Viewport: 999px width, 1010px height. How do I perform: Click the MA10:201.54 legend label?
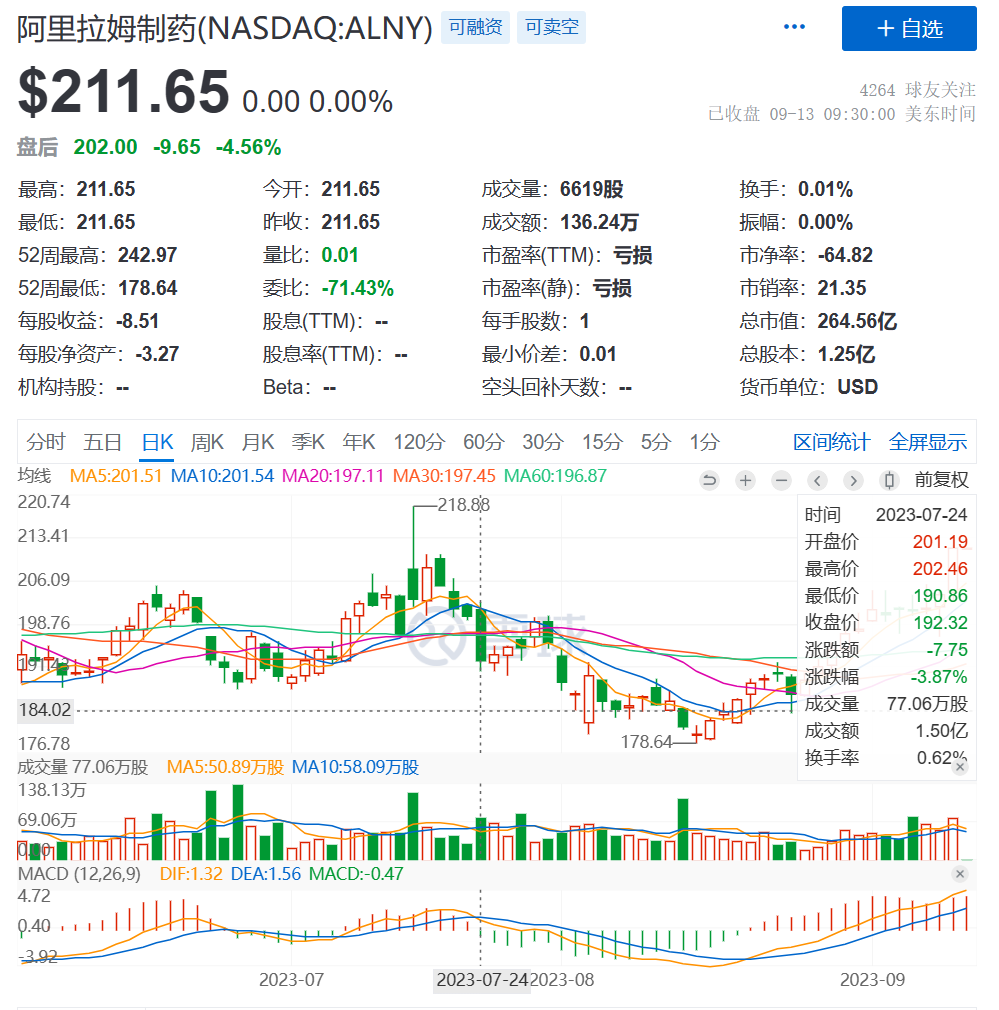222,476
